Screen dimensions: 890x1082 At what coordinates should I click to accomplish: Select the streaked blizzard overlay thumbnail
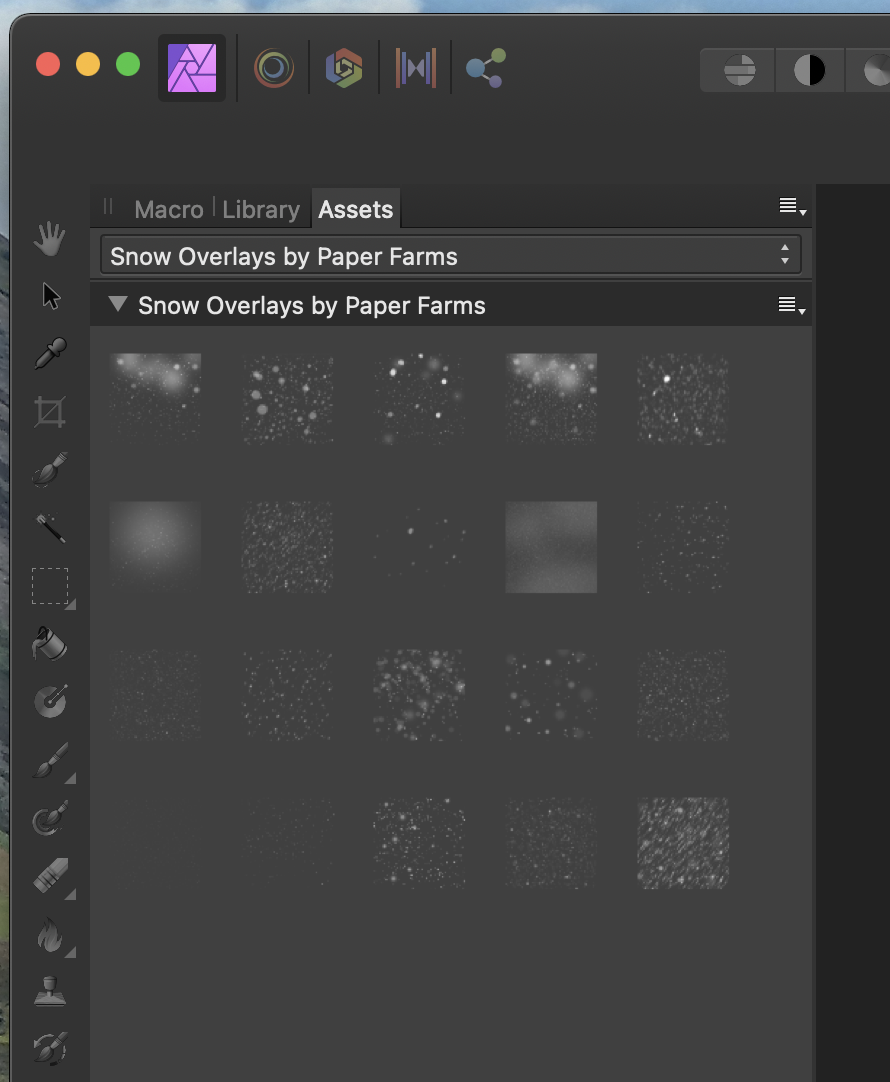[683, 843]
